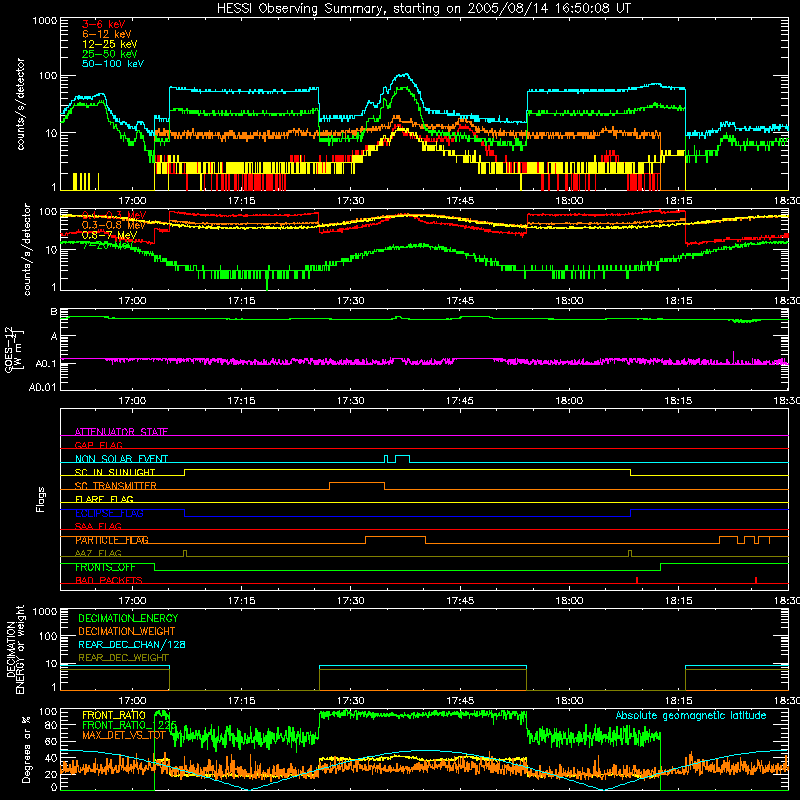Viewport: 800px width, 800px height.
Task: Select the FLARE_FLAG label
Action: pos(104,499)
